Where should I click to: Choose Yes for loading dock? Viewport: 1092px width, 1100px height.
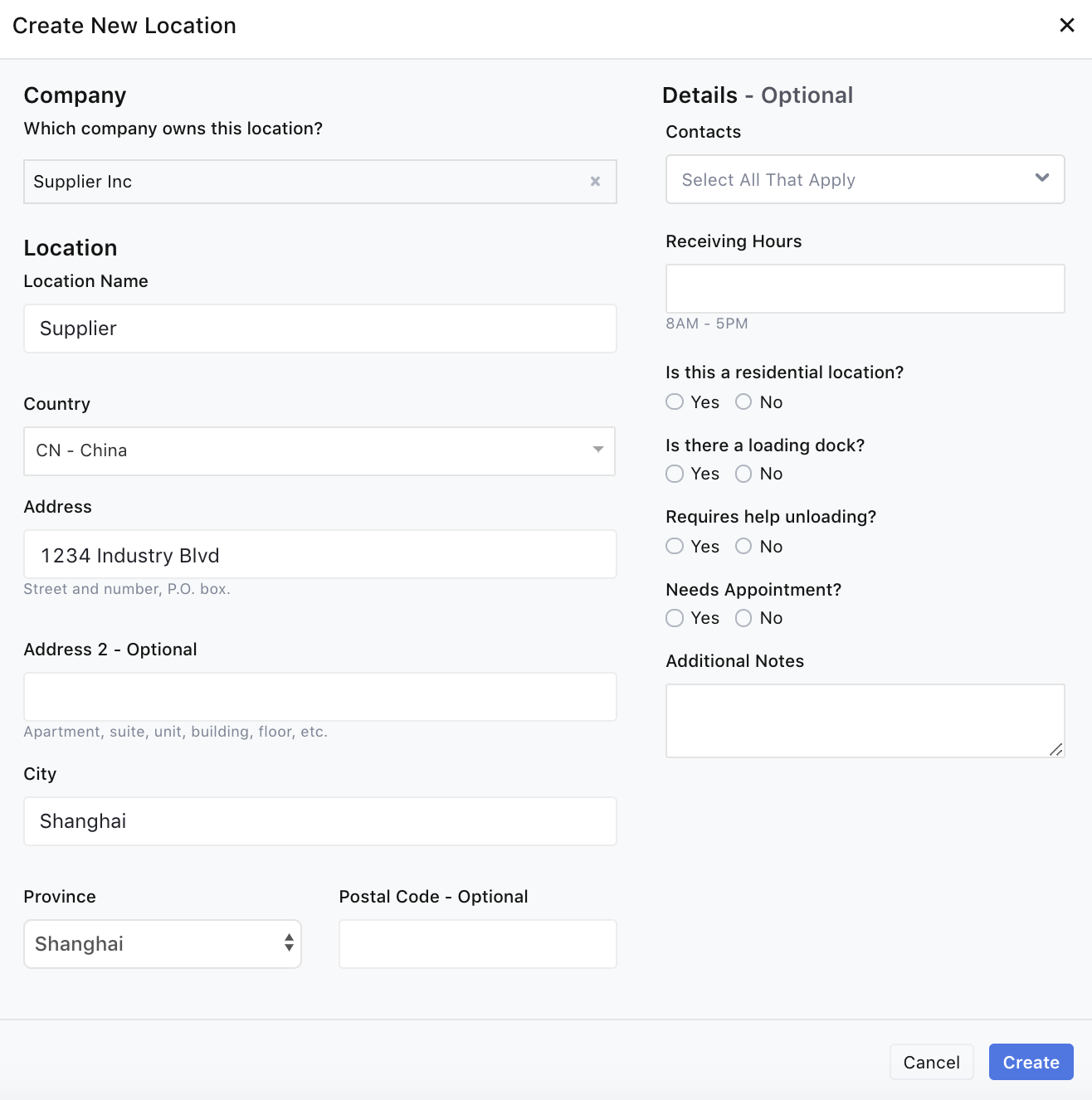tap(675, 474)
